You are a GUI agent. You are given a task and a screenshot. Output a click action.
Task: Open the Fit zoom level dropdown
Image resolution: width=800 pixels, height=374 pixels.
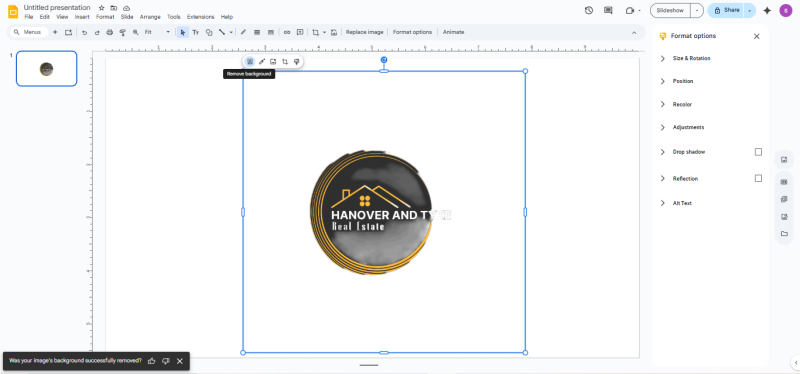[157, 32]
